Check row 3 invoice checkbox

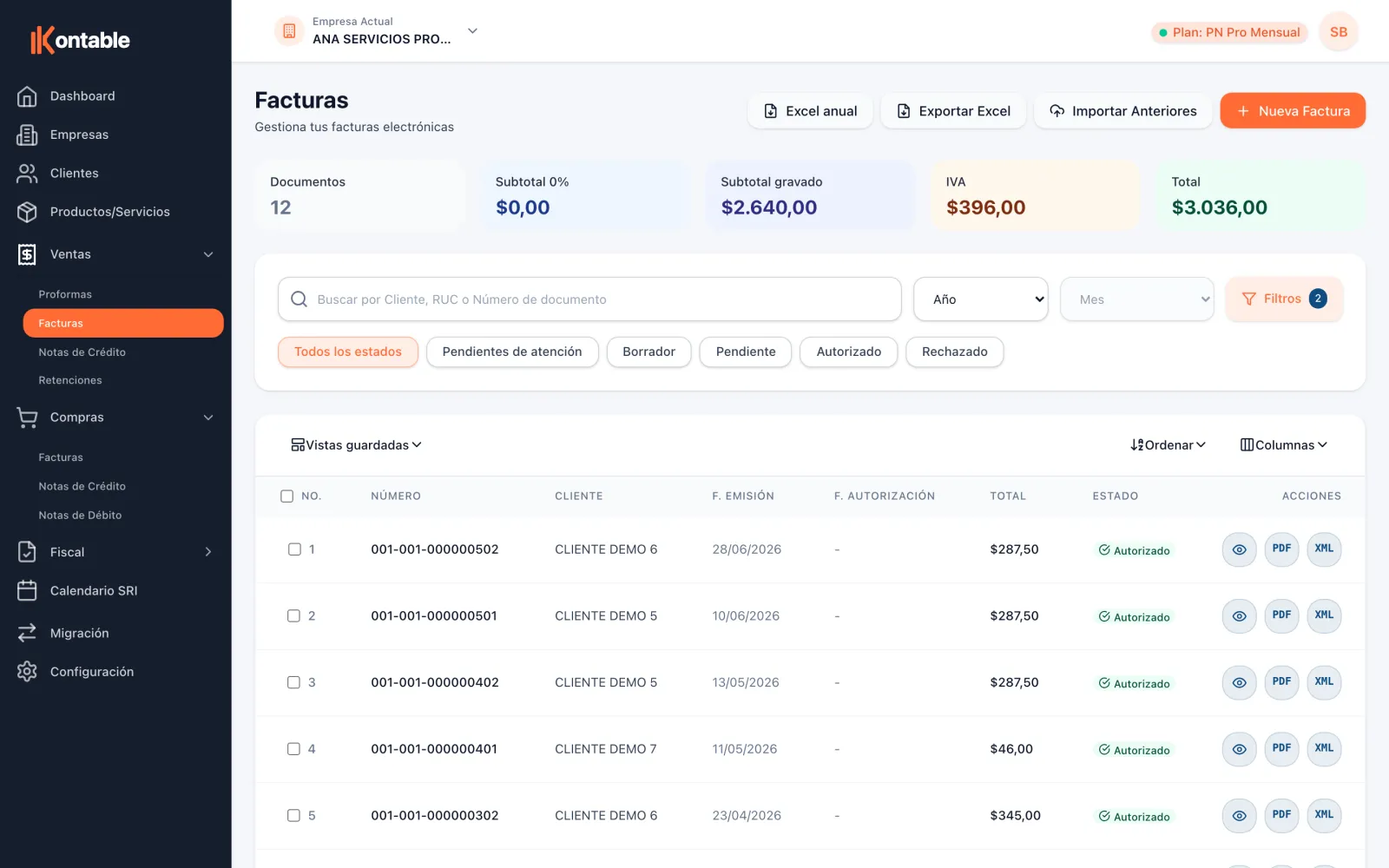294,682
